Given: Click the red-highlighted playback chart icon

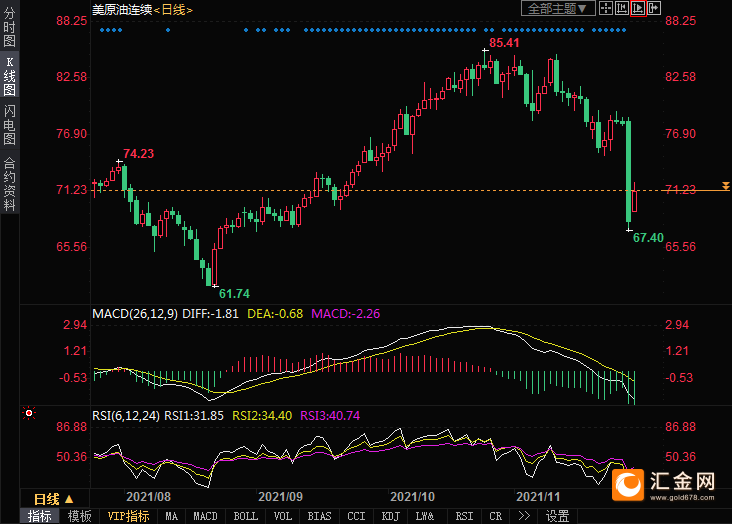Looking at the screenshot, I should pyautogui.click(x=638, y=8).
